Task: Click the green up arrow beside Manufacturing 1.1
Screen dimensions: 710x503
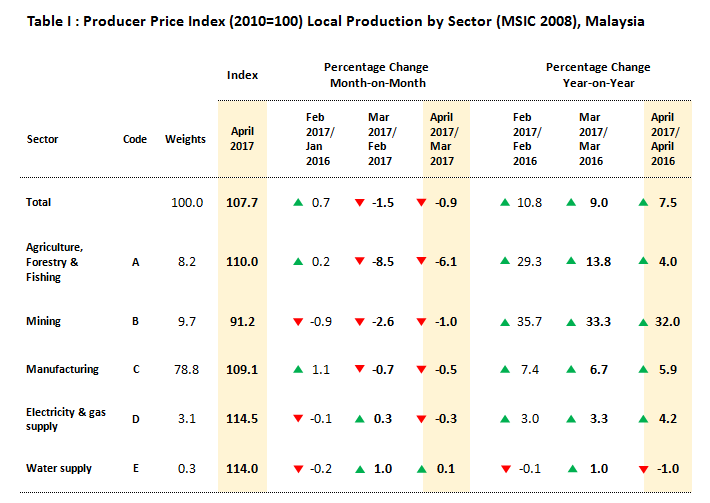Action: click(x=298, y=369)
